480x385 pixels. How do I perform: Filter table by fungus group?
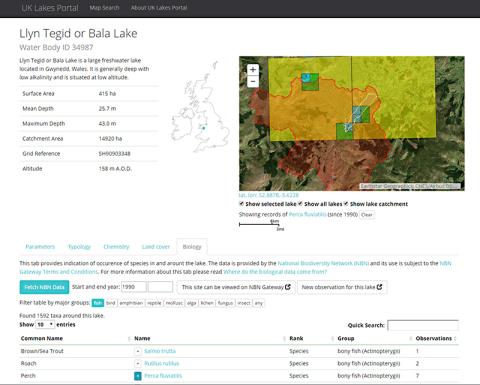(226, 303)
